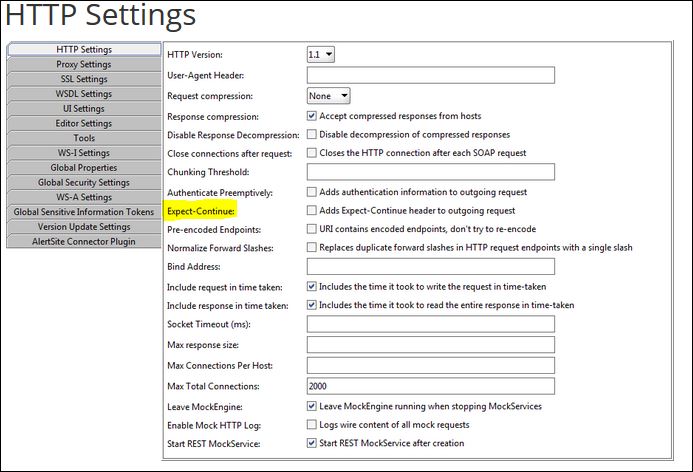
Task: Check Closes the HTTP connection checkbox
Action: 312,153
